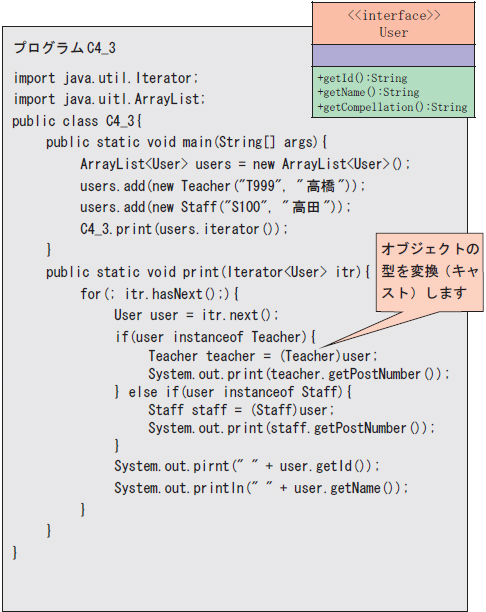This screenshot has width=486, height=612.
Task: Click the public class C4_3 declaration
Action: point(77,121)
